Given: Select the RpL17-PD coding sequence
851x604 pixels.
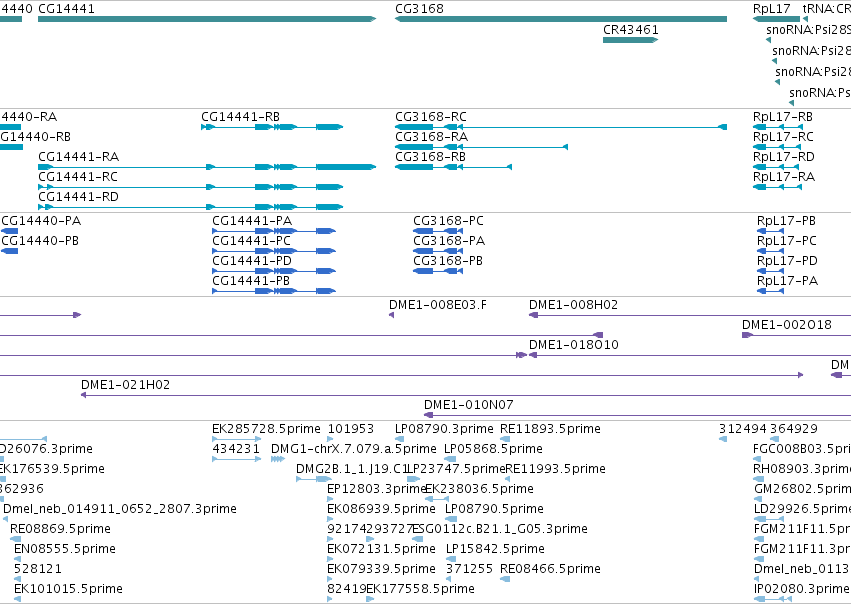Looking at the screenshot, I should click(771, 271).
